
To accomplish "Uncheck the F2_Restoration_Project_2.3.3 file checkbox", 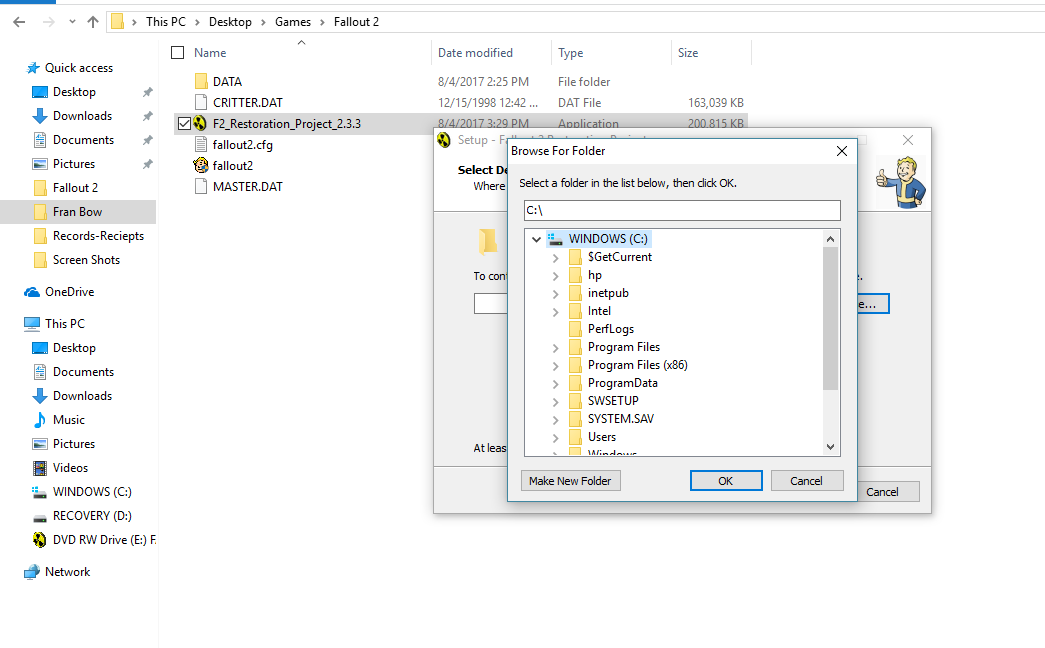I will coord(184,123).
